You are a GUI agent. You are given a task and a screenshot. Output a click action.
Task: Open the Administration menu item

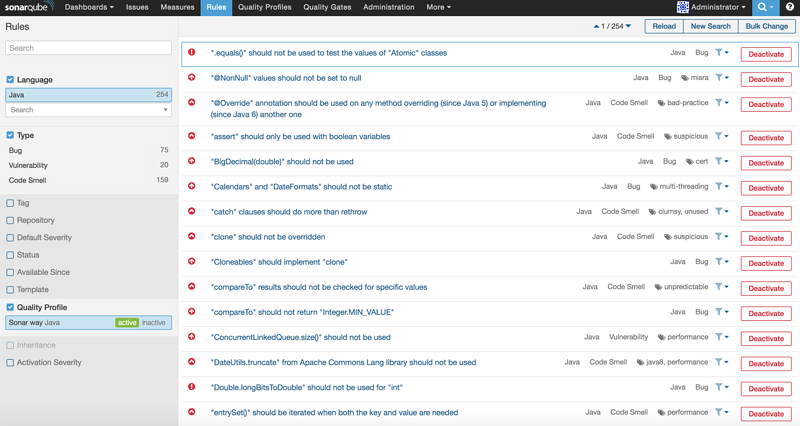coord(389,7)
